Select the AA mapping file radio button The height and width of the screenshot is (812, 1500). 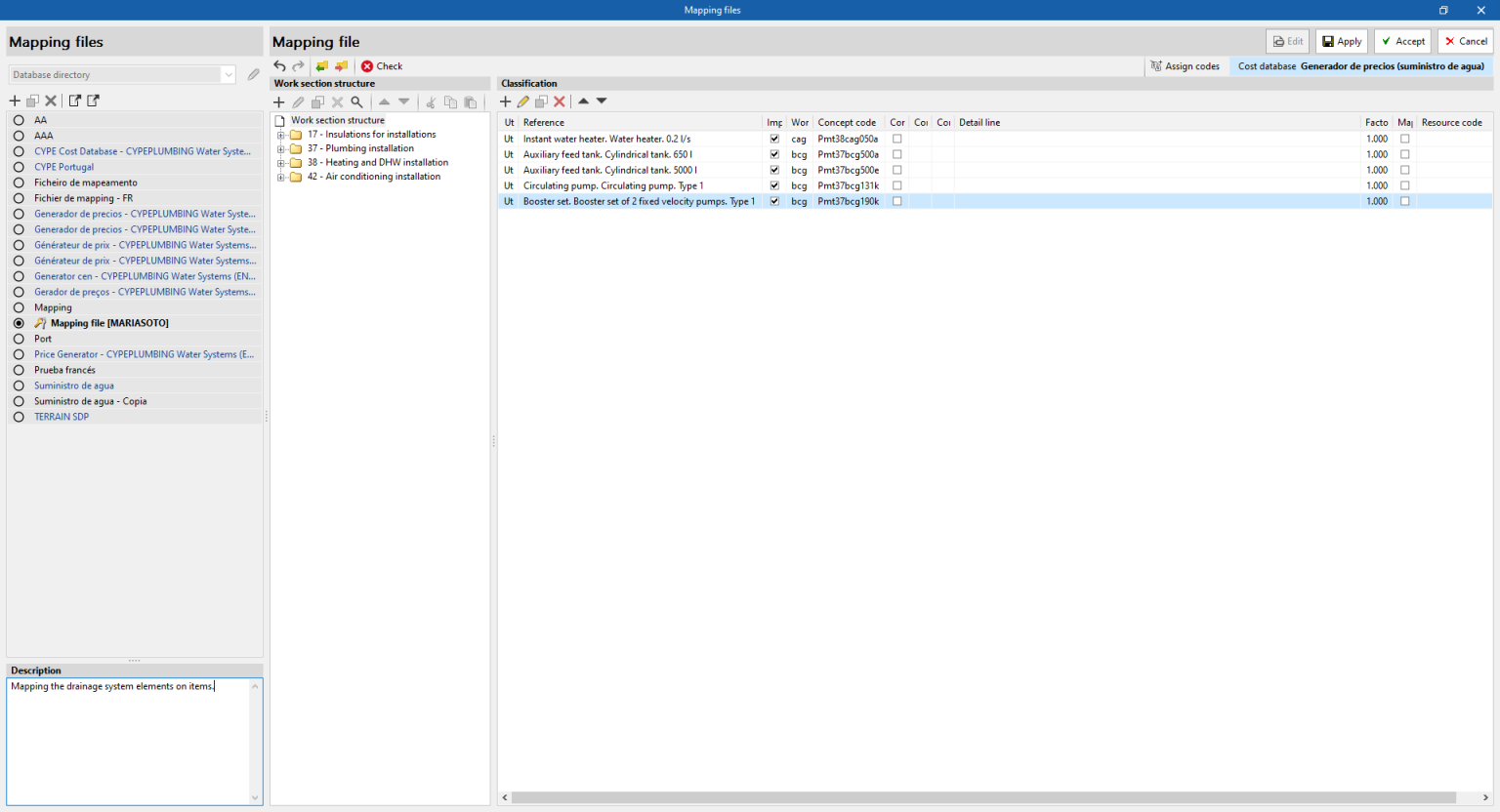point(19,120)
